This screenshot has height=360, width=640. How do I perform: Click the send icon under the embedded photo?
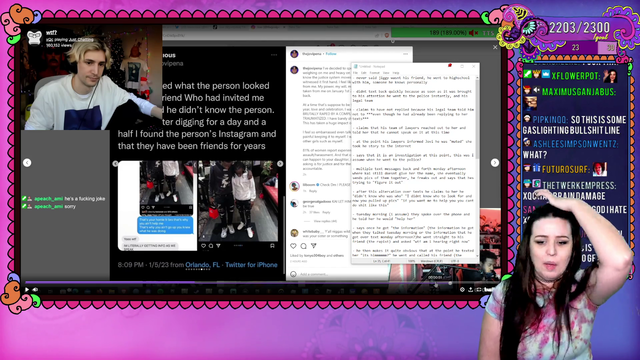pos(218,246)
